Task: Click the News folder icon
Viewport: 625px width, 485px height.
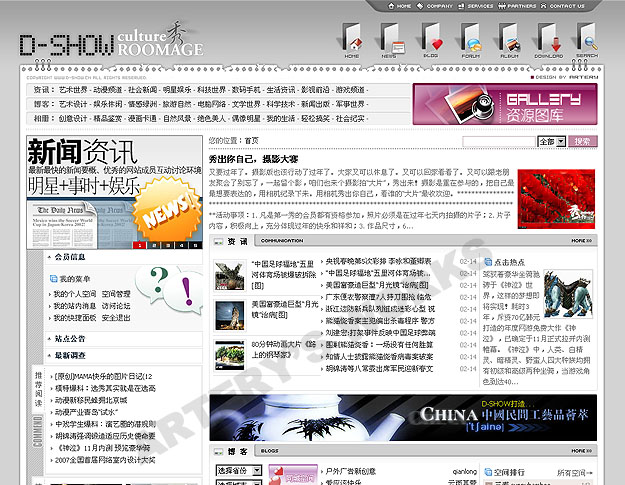Action: coord(391,39)
